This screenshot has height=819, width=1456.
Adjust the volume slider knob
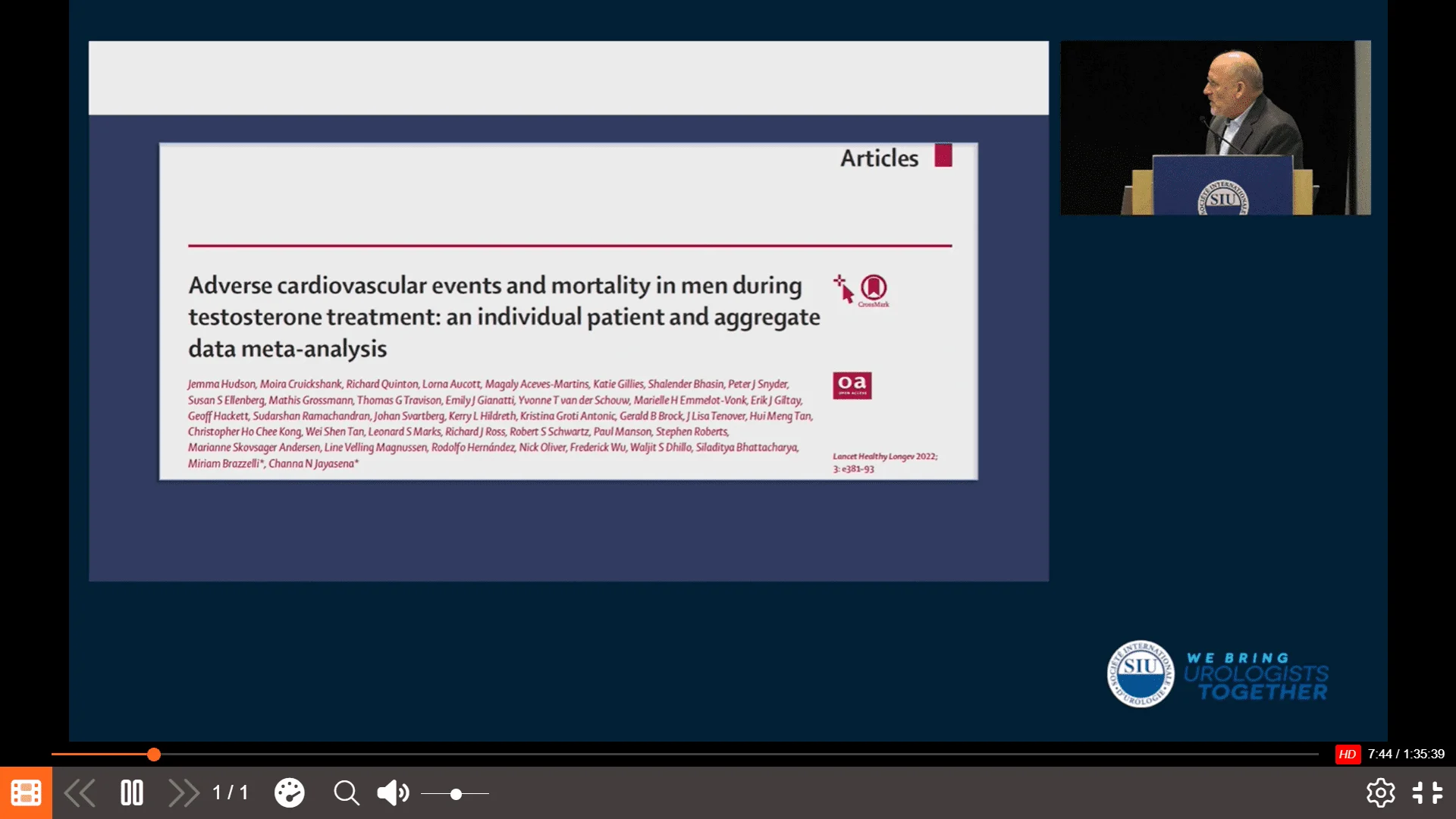[456, 794]
